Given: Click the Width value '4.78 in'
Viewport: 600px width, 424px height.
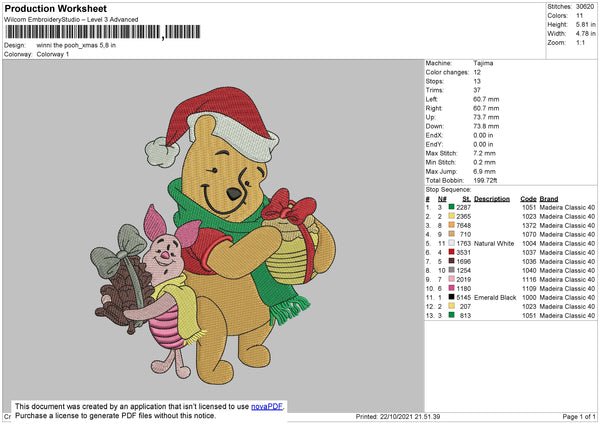Looking at the screenshot, I should click(585, 34).
